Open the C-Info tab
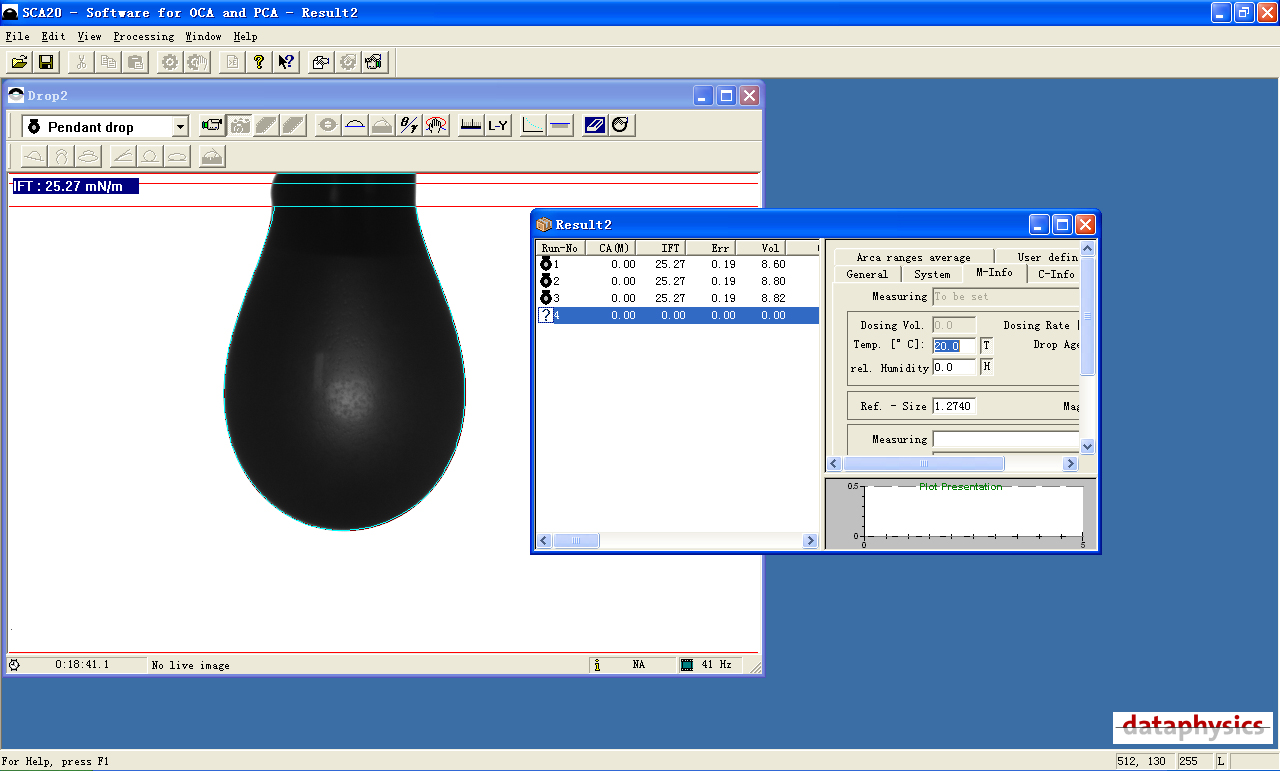The image size is (1280, 771). coord(1055,274)
